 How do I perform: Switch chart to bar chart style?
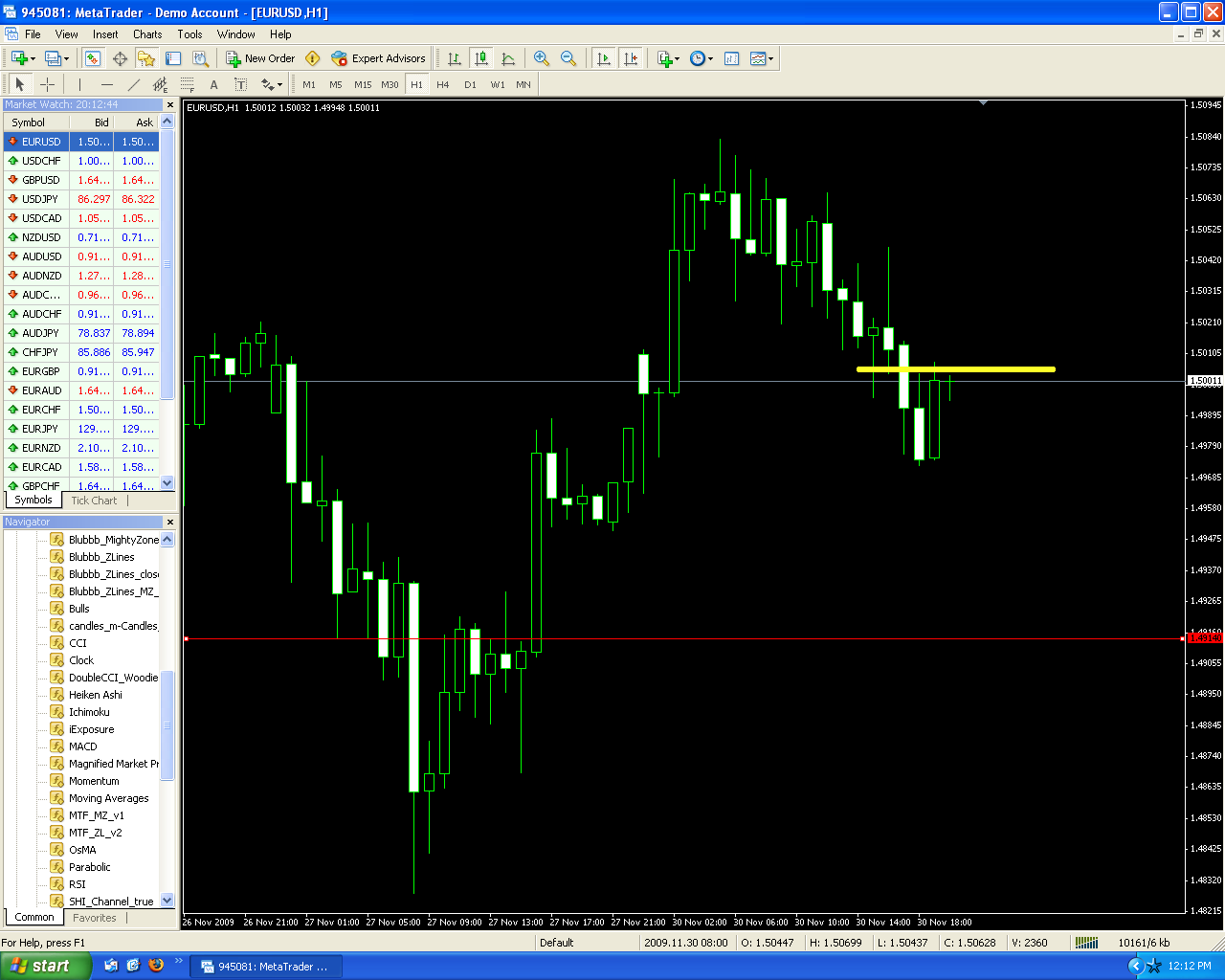(455, 58)
